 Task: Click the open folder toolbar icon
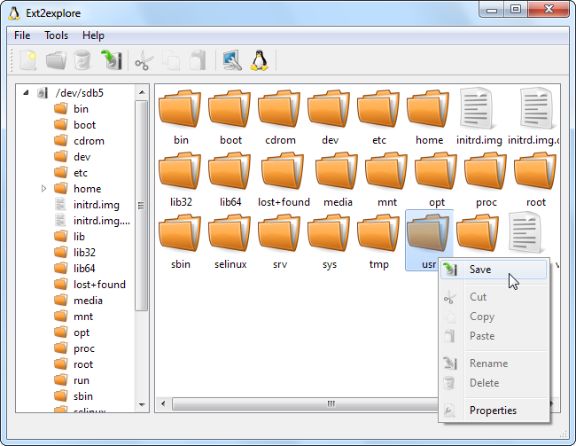(56, 60)
